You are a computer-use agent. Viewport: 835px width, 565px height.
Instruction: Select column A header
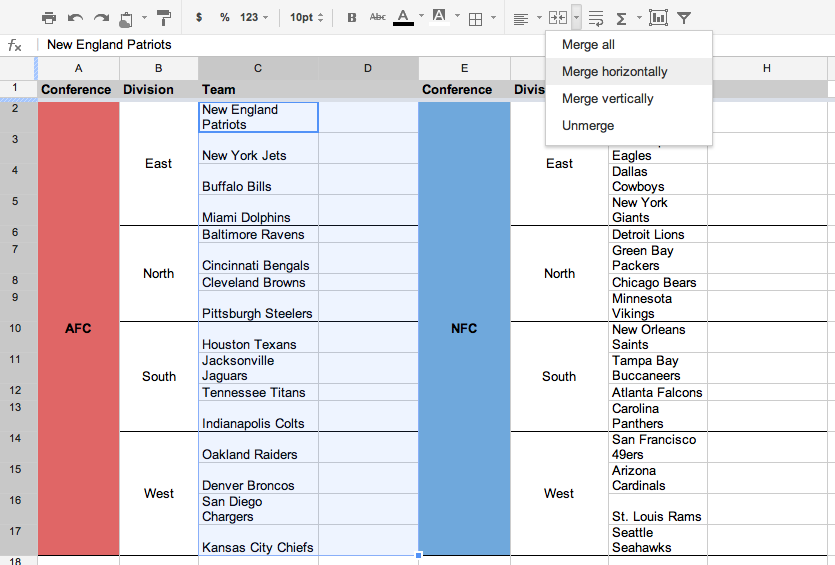pos(78,68)
